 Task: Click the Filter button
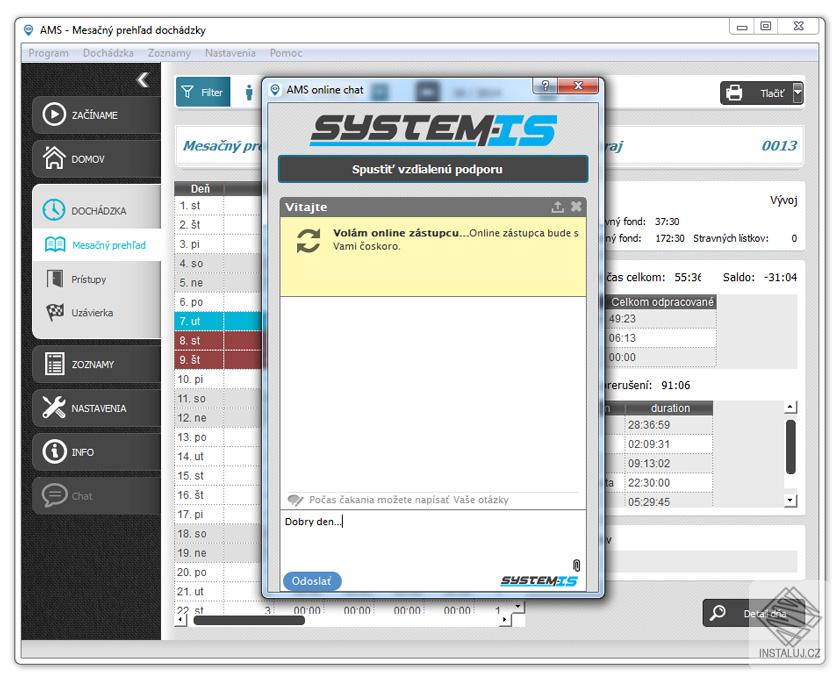point(202,92)
